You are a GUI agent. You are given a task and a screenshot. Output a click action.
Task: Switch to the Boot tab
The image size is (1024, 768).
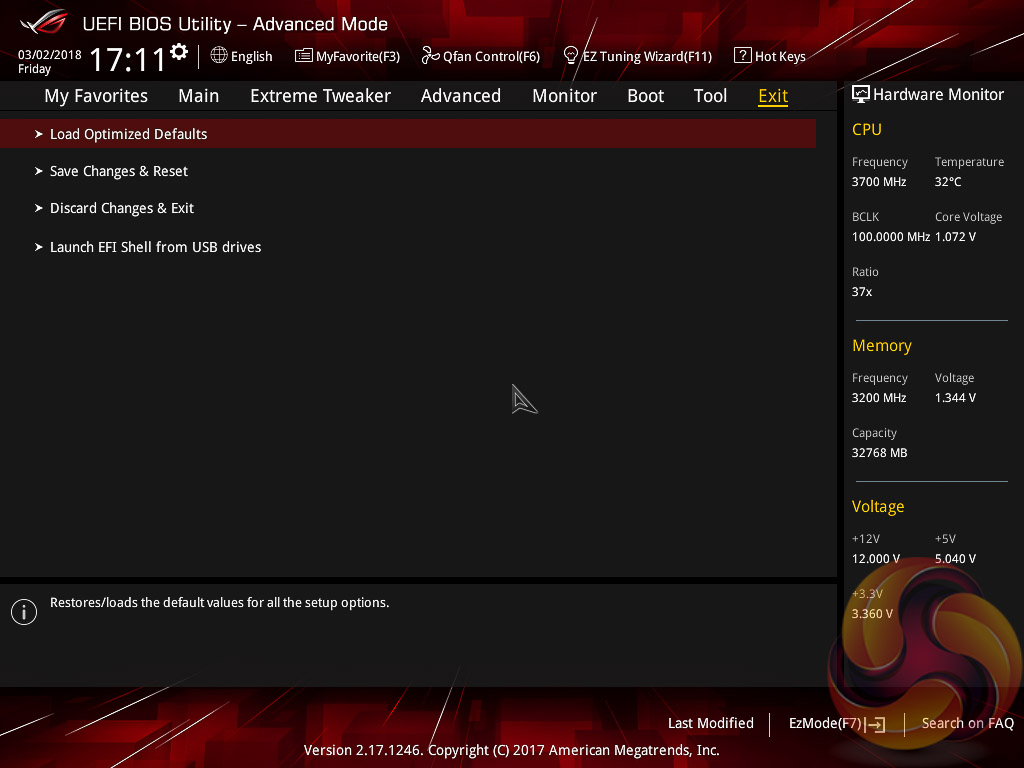click(x=645, y=96)
